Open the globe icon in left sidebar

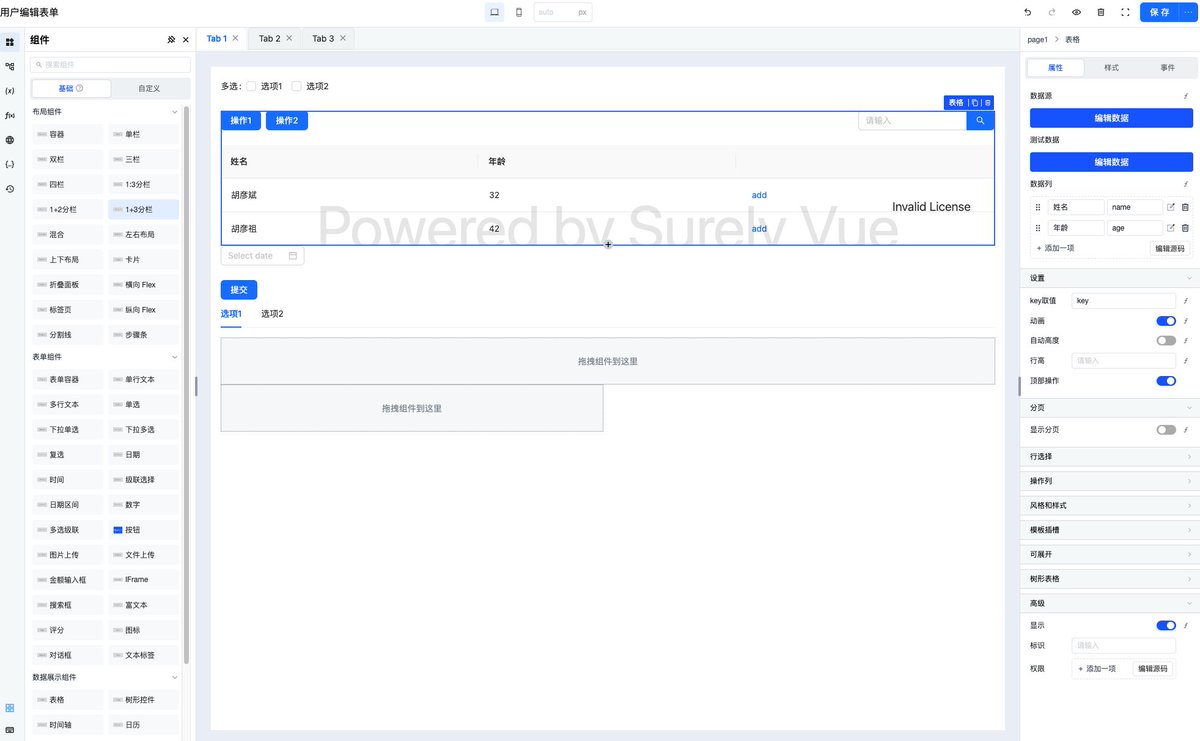click(10, 140)
